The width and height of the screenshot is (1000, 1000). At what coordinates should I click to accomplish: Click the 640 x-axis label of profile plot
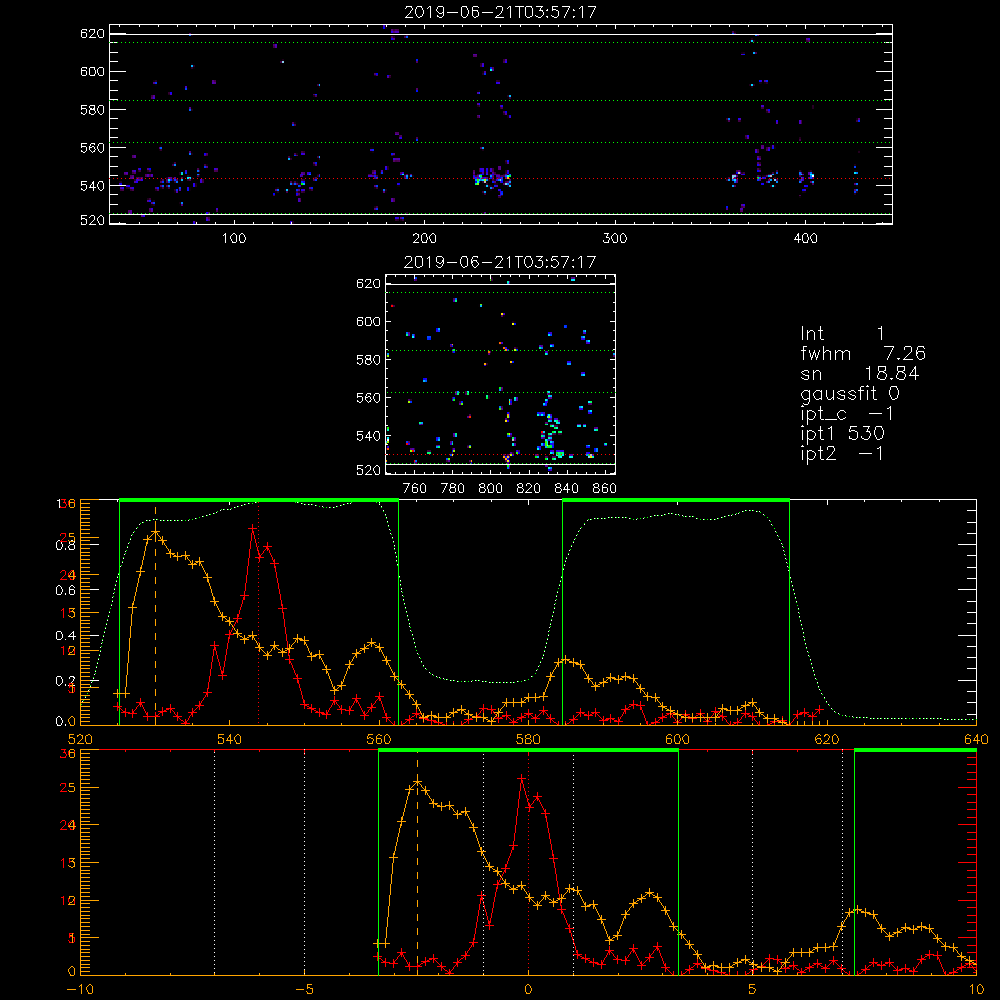click(976, 740)
